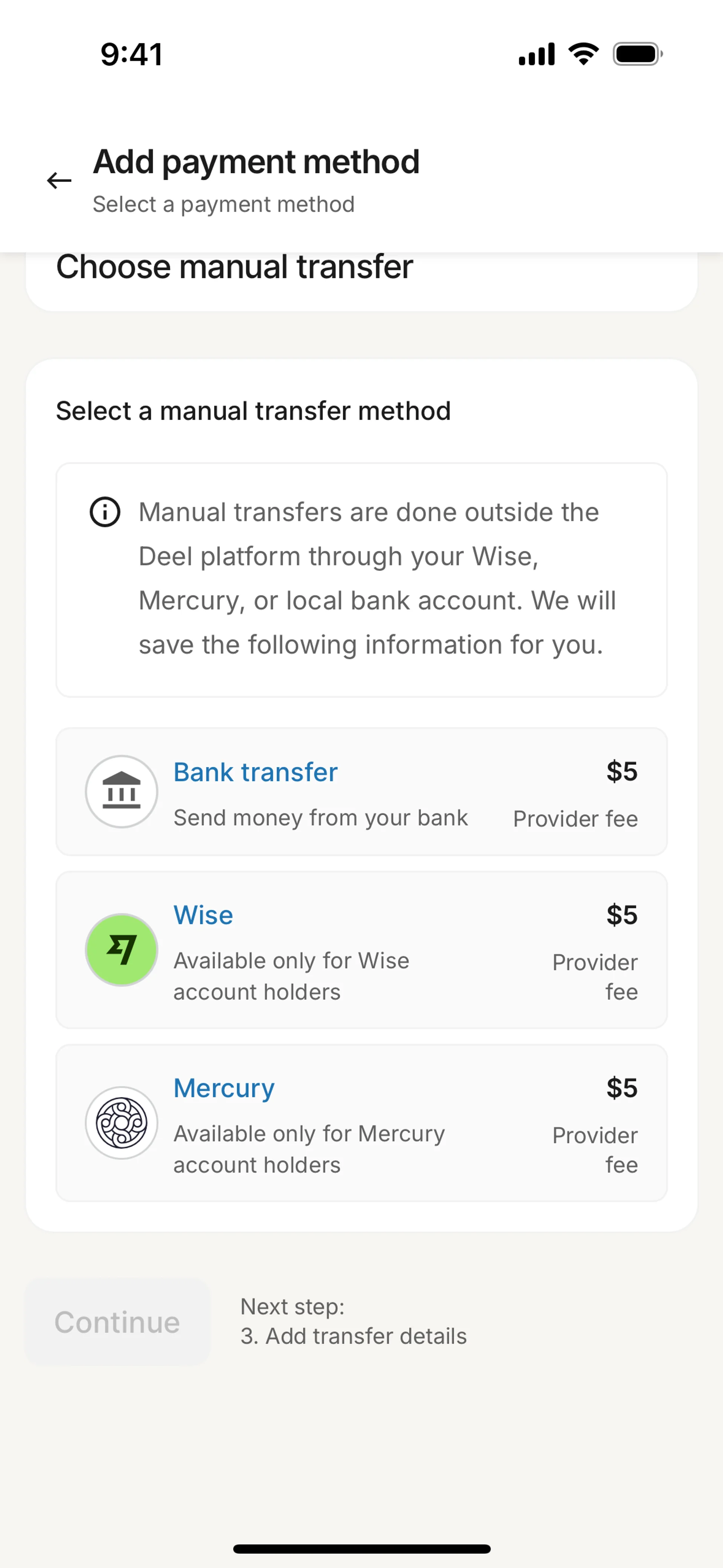Tap the Bank transfer $5 fee
The width and height of the screenshot is (723, 1568).
point(621,772)
